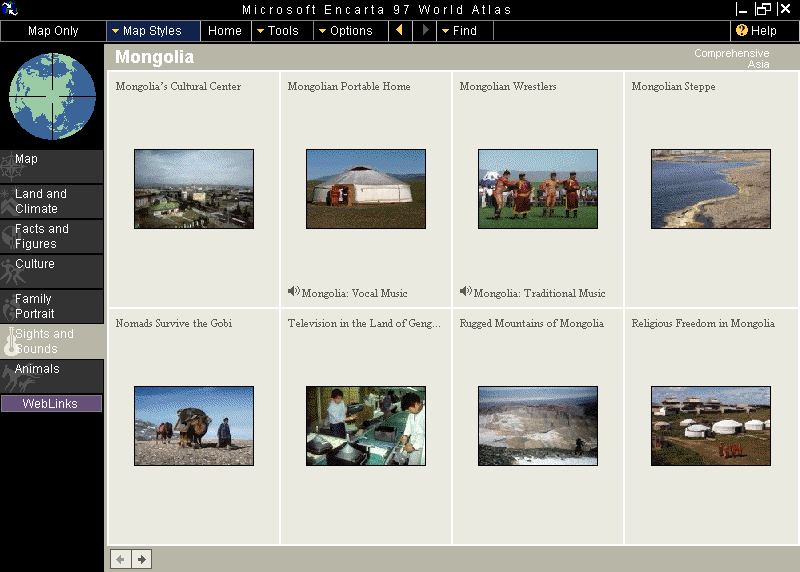This screenshot has height=572, width=800.
Task: Toggle the Map Only view
Action: pyautogui.click(x=53, y=31)
